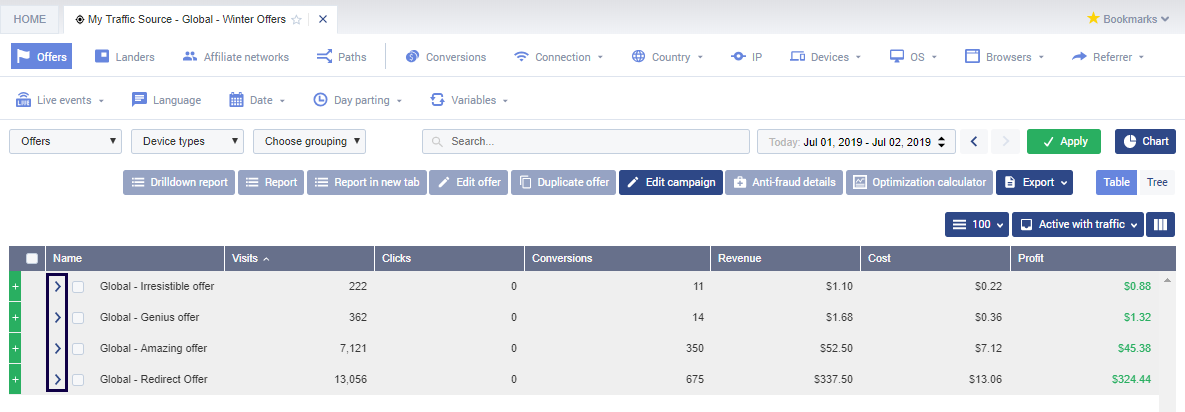Viewport: 1185px width, 412px height.
Task: Switch to the Landers tab
Action: coord(125,57)
